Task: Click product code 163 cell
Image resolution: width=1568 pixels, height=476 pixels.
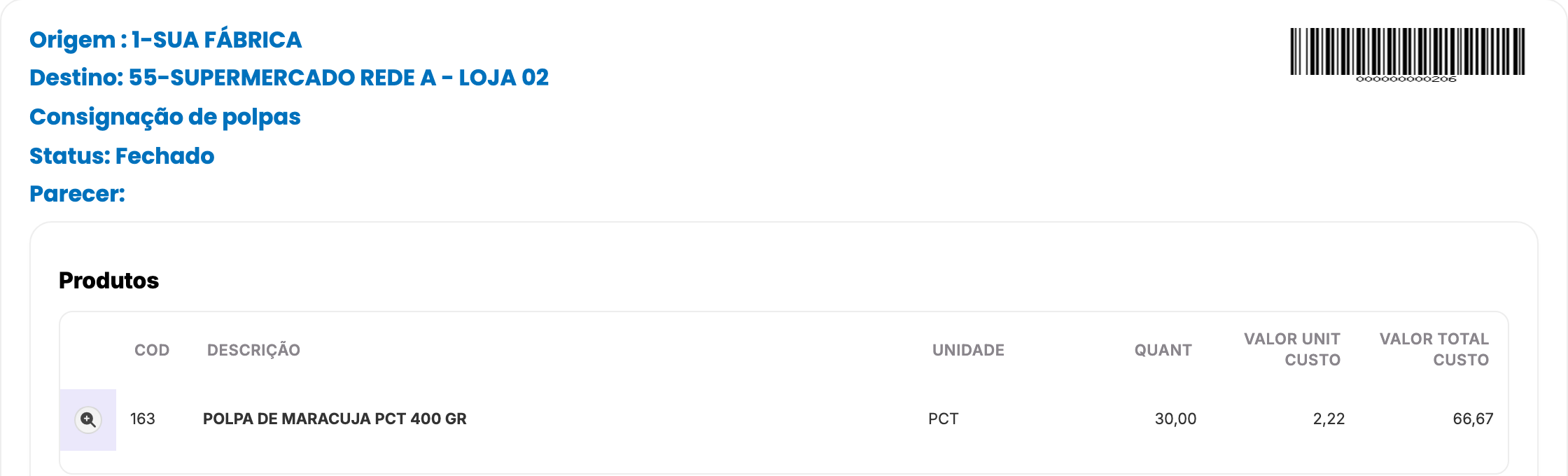Action: 143,419
